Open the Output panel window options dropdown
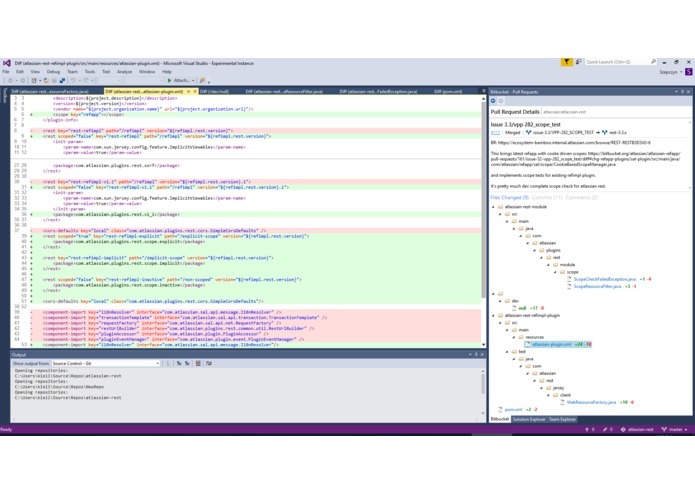 pyautogui.click(x=470, y=354)
